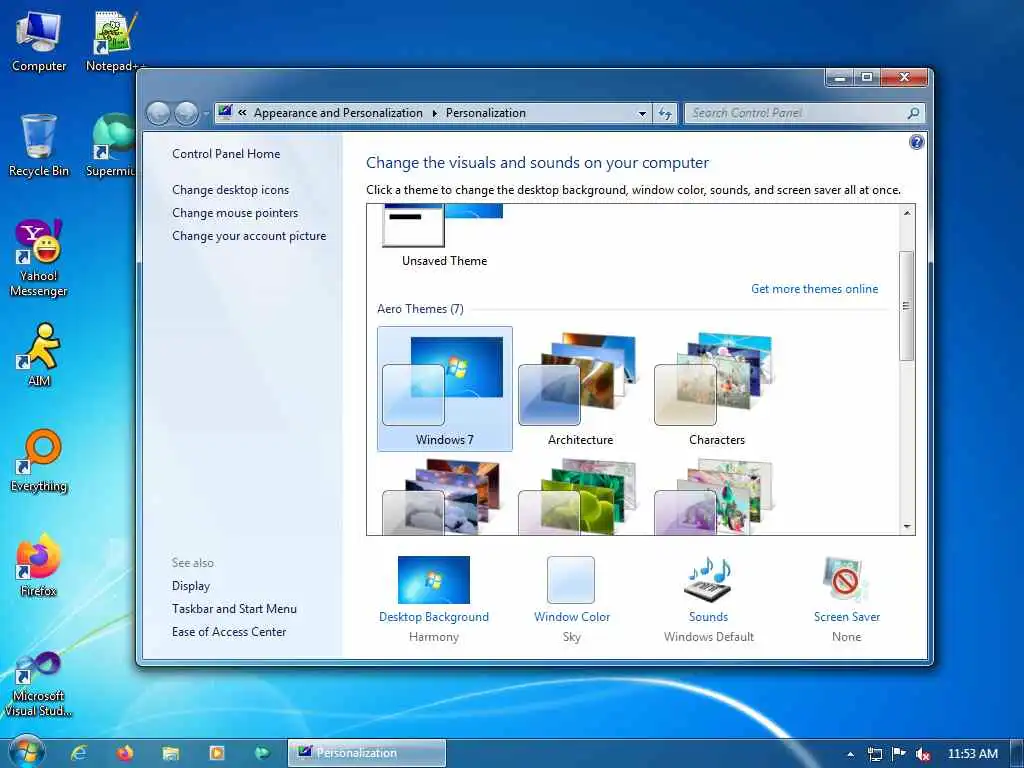
Task: Select the Yahoo! Messenger desktop shortcut
Action: [x=39, y=258]
